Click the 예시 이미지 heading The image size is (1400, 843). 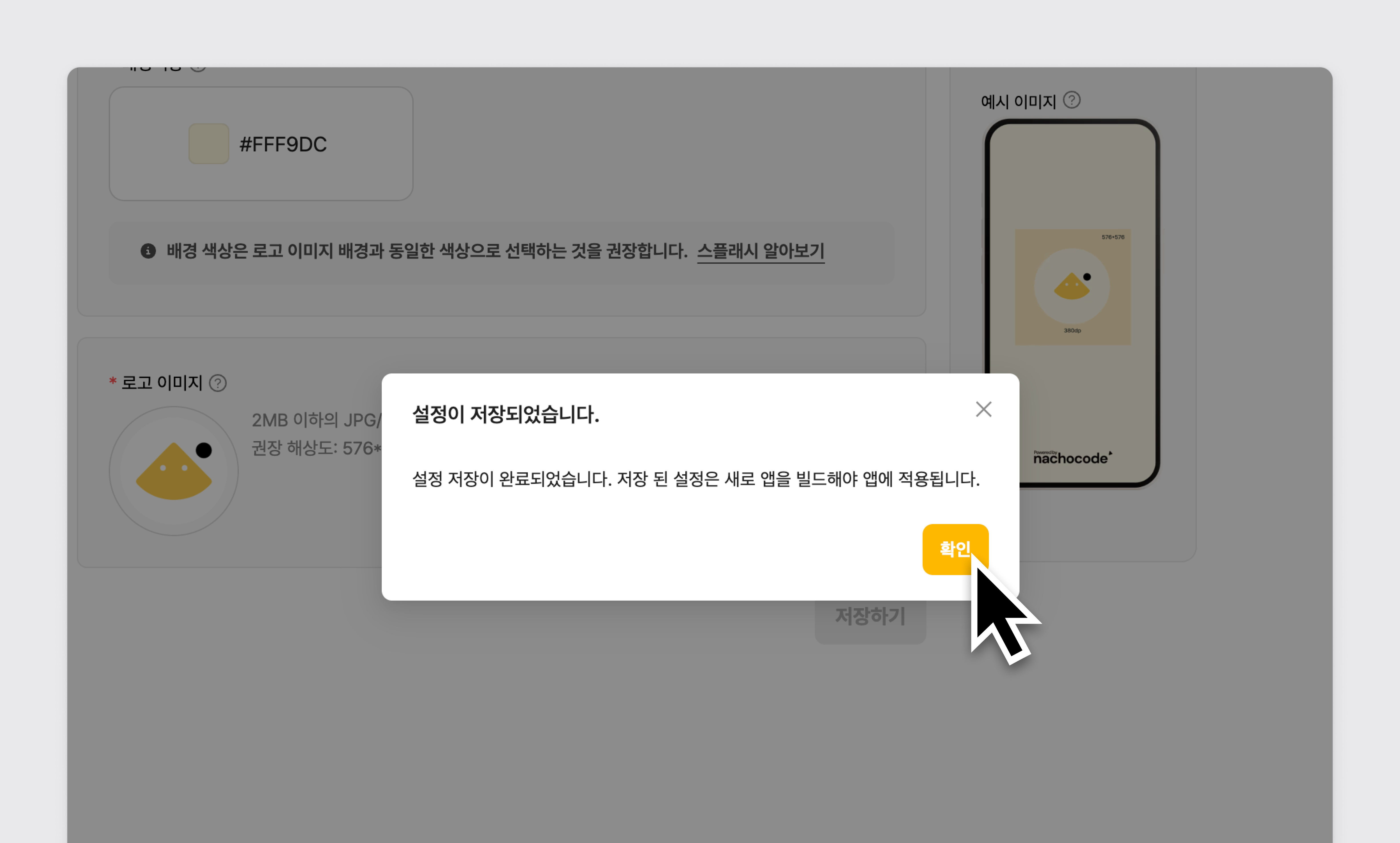[1018, 102]
